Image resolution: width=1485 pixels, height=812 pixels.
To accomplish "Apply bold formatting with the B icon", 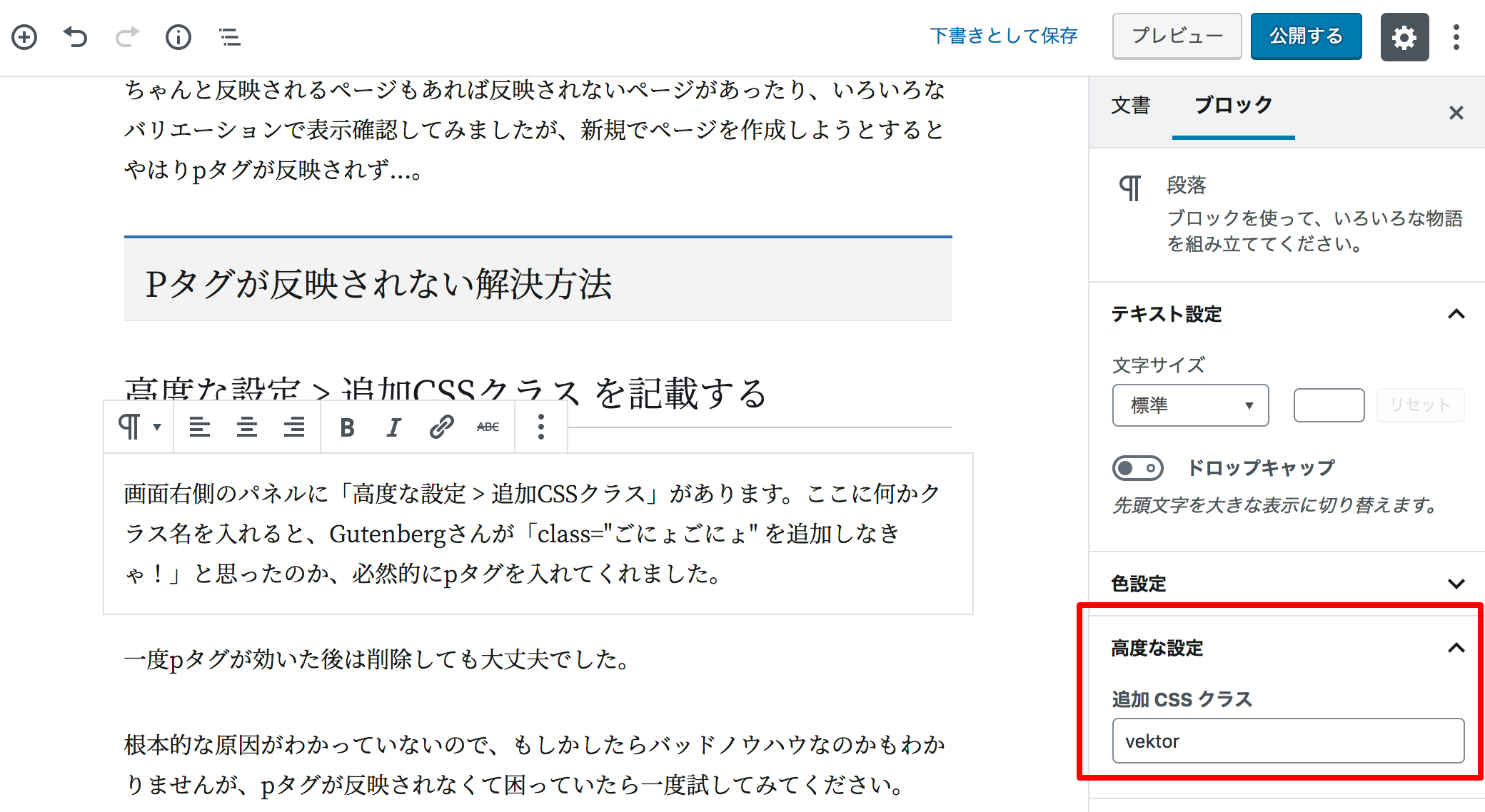I will click(x=346, y=426).
